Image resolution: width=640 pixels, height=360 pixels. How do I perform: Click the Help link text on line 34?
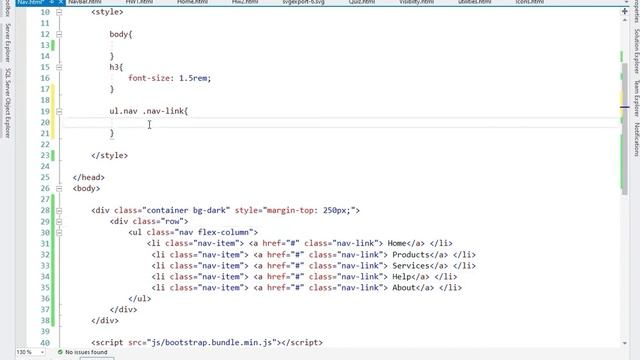coord(402,277)
